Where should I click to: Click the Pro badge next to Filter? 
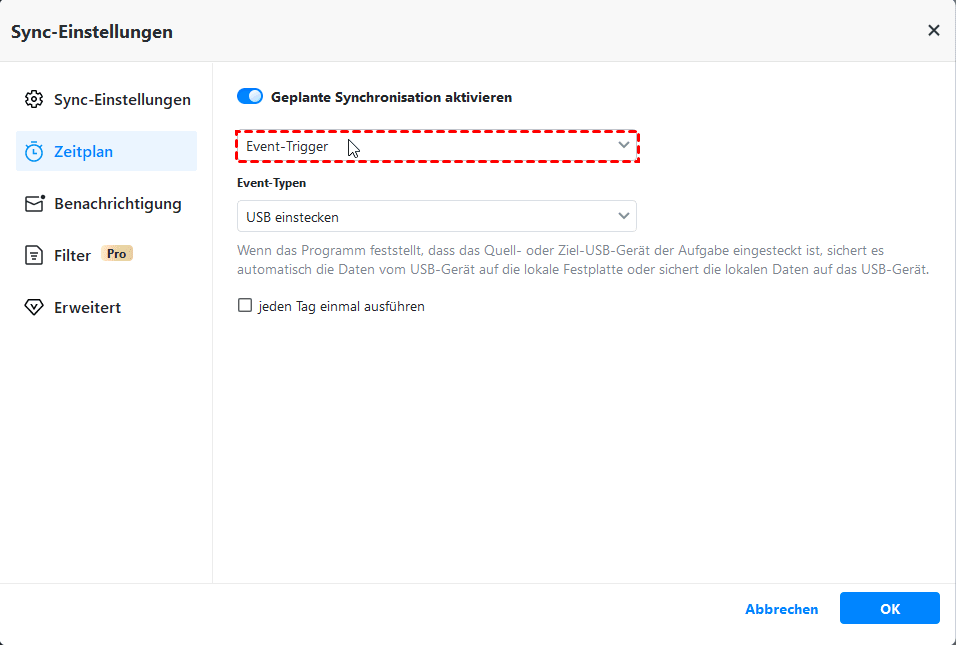(117, 254)
